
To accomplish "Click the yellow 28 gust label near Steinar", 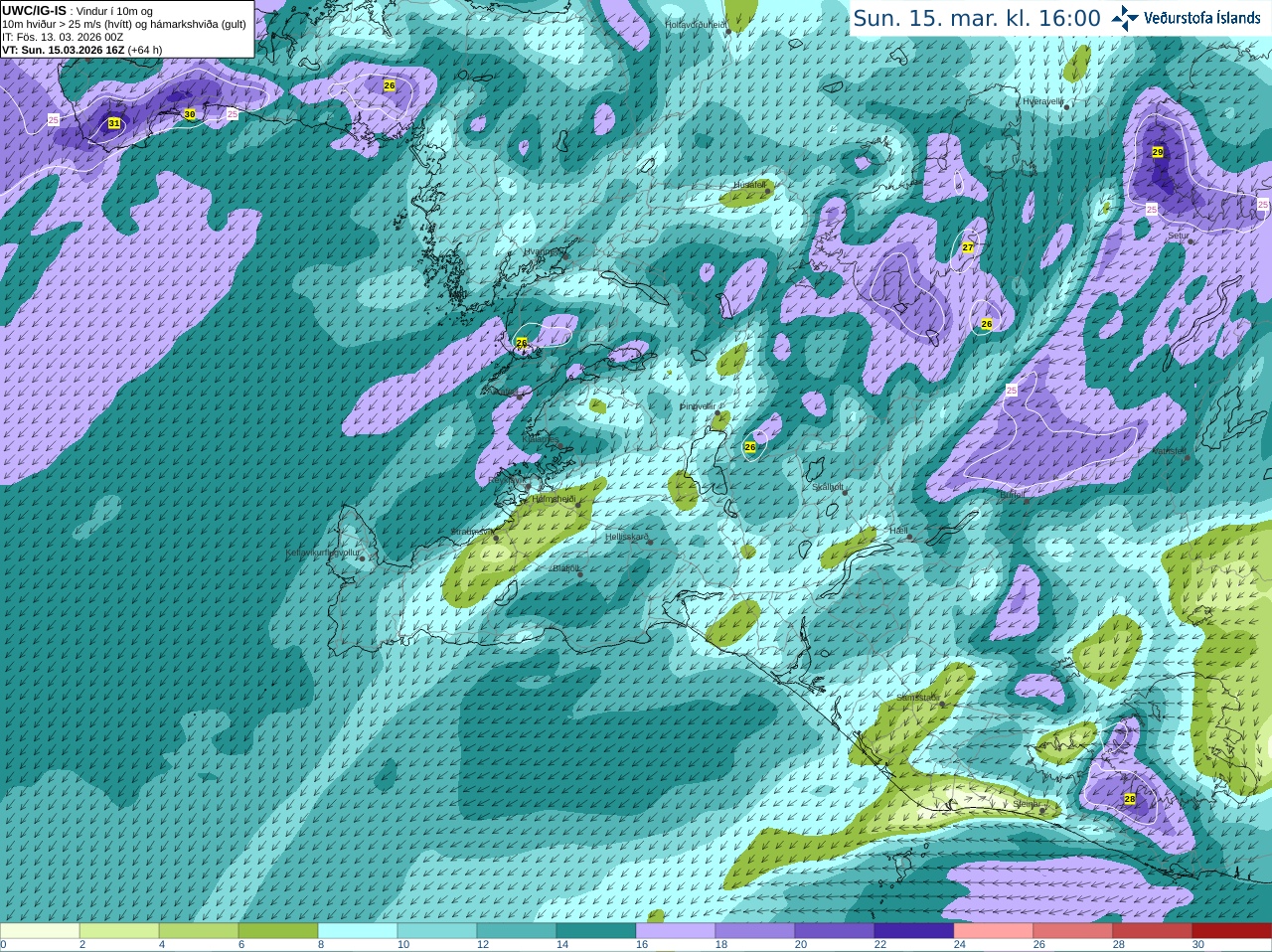I will tap(1130, 799).
